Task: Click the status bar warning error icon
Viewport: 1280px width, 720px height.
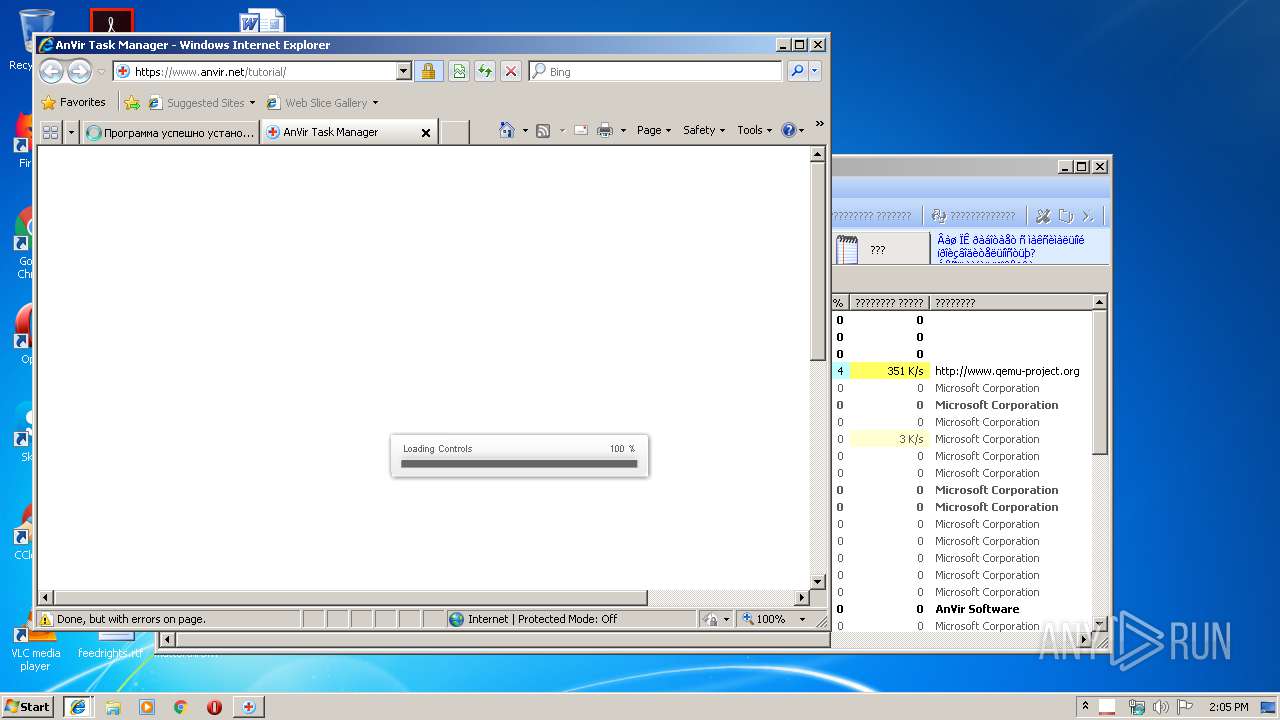Action: click(x=45, y=619)
